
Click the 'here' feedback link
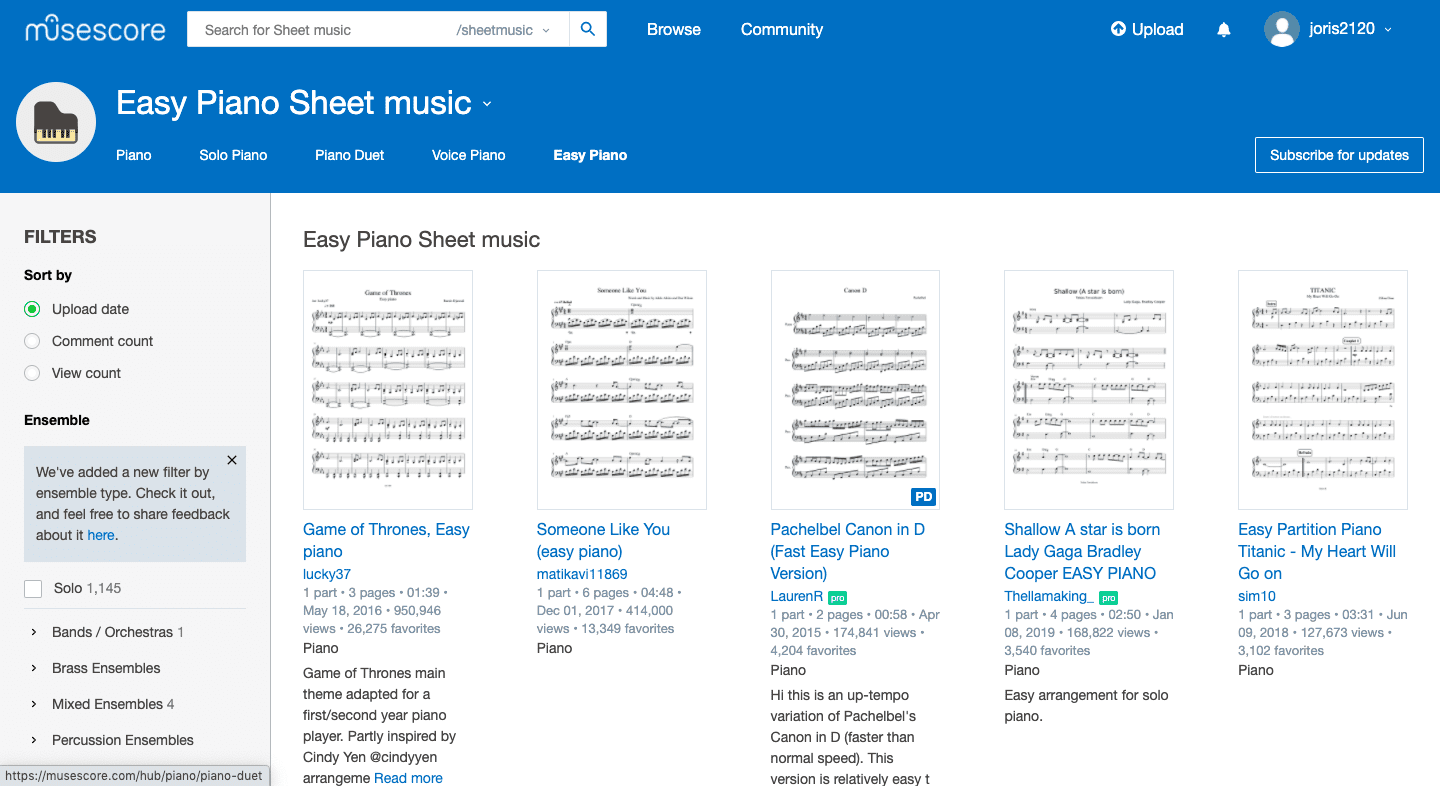tap(100, 535)
